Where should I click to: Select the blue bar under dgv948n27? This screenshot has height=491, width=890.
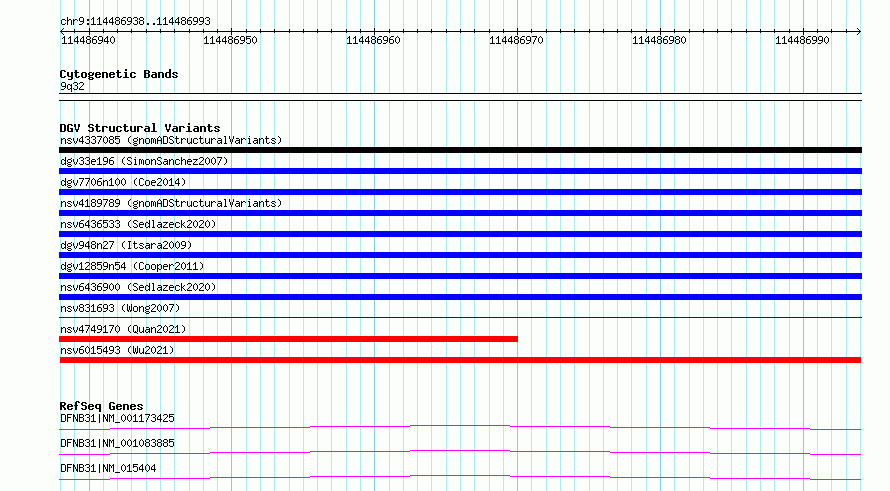(x=460, y=255)
